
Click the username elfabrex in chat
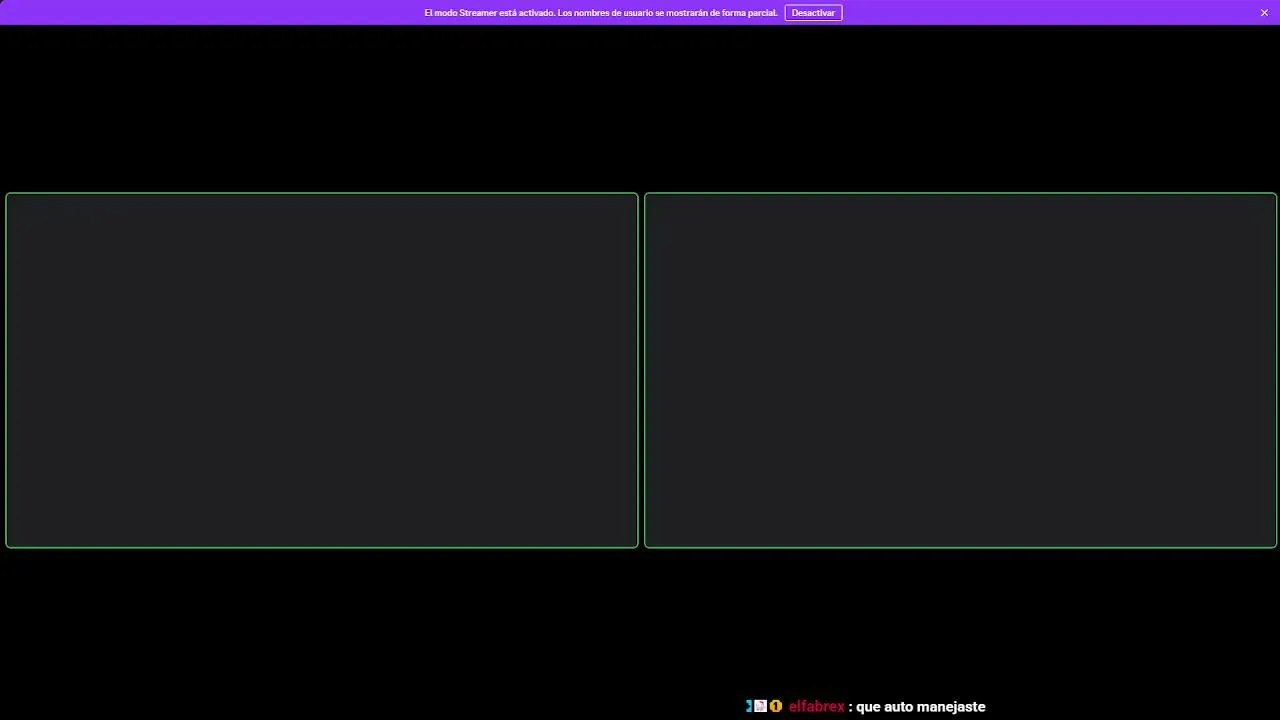coord(816,706)
